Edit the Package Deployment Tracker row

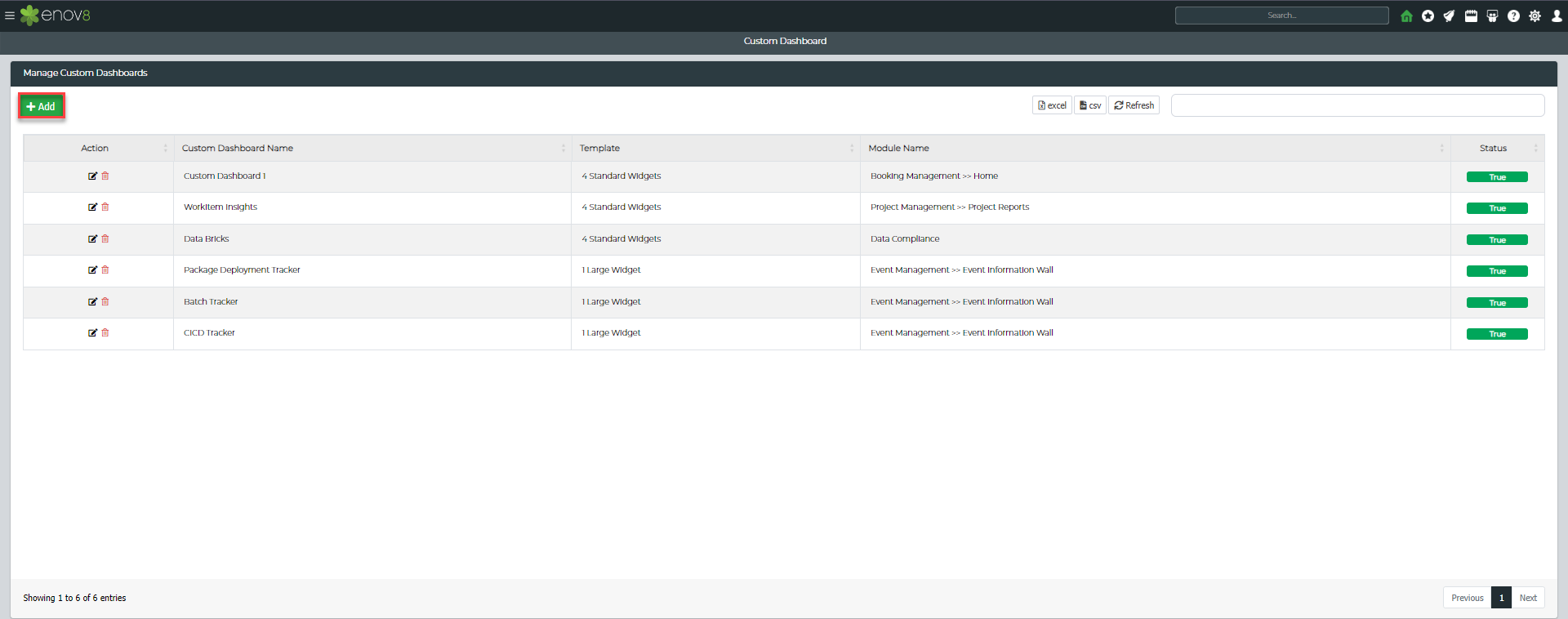(x=92, y=269)
